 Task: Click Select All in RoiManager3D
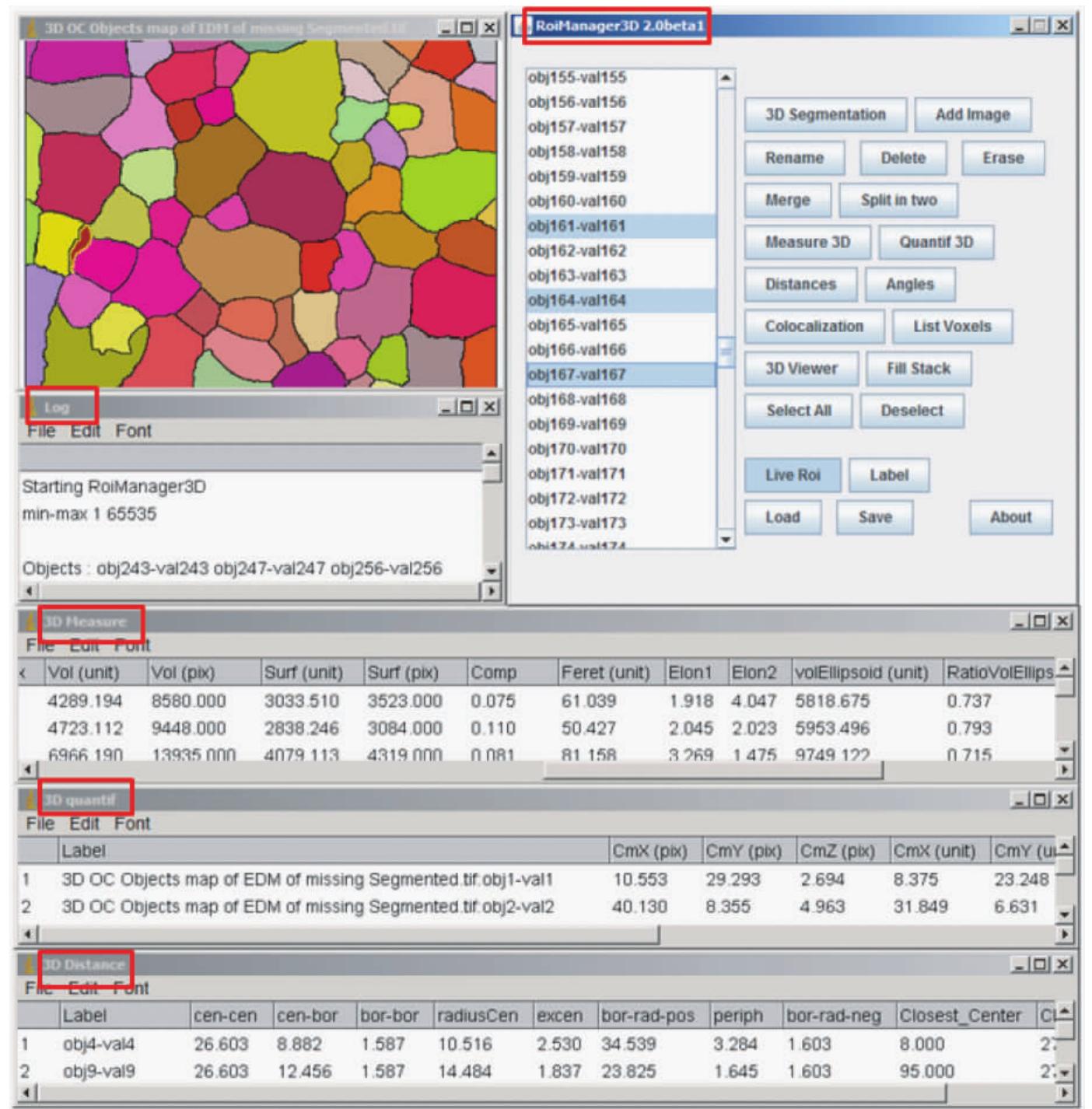pyautogui.click(x=798, y=411)
